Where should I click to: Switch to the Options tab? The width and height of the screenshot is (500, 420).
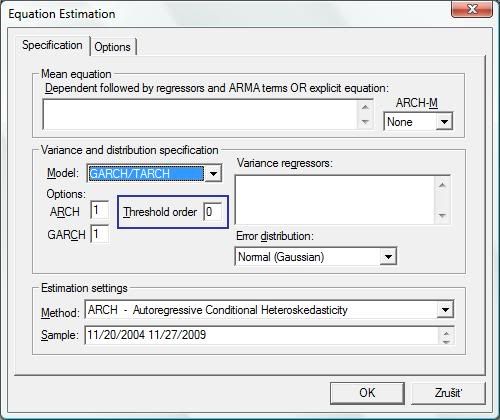click(113, 47)
